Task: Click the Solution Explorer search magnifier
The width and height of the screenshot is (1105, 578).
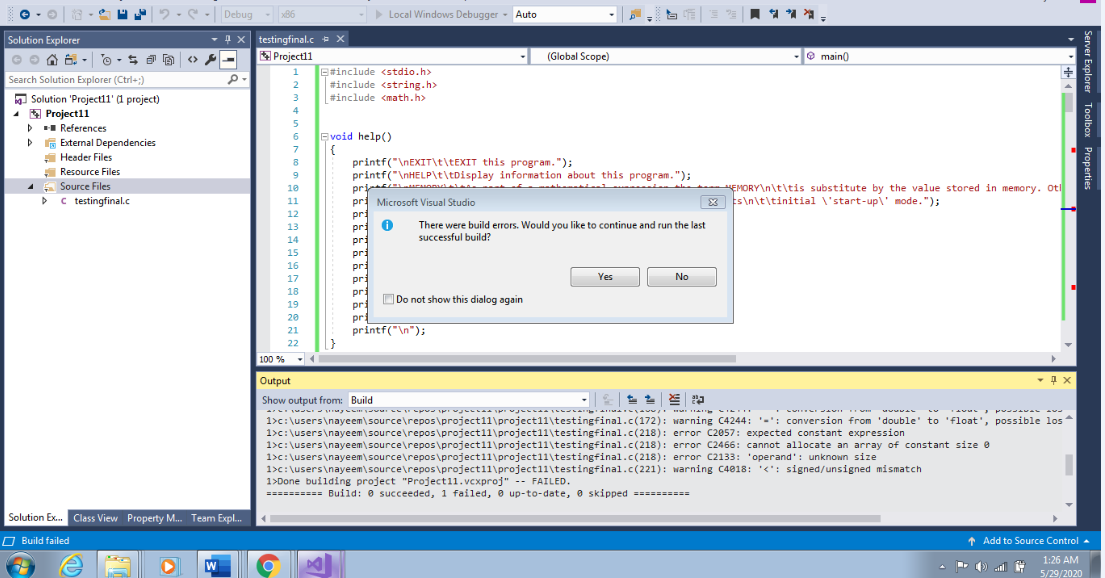Action: 233,80
